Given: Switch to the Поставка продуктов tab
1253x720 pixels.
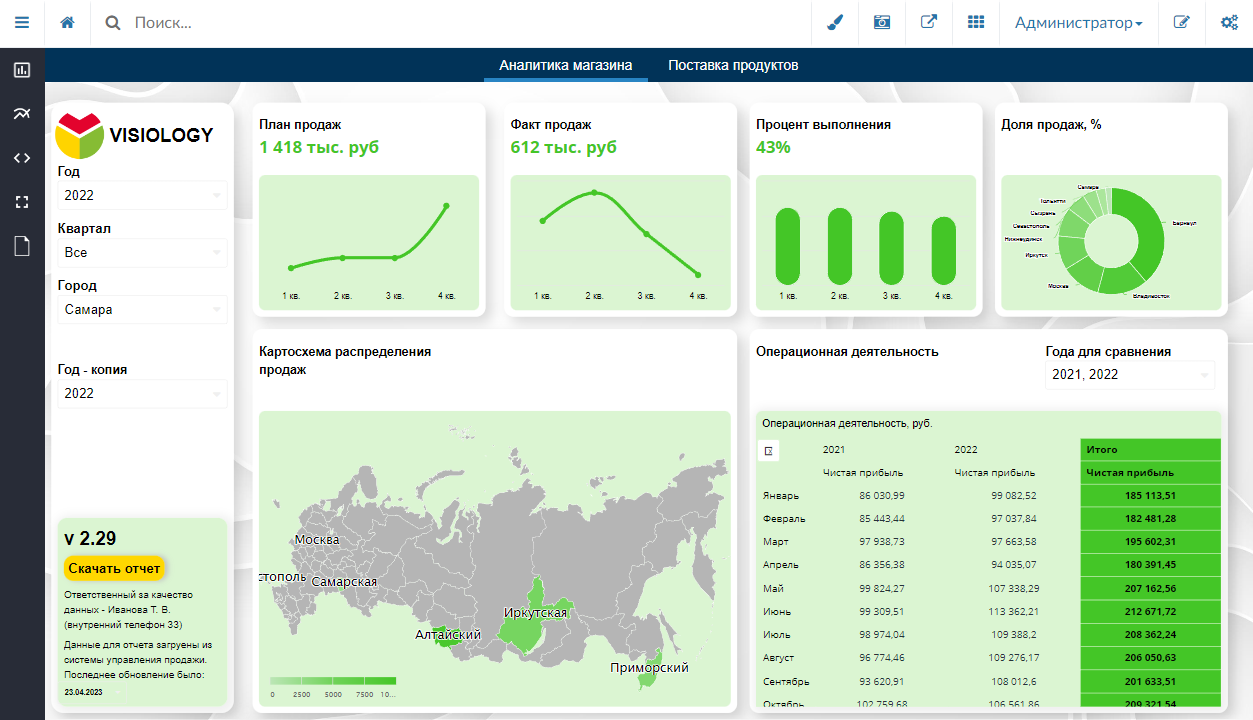Looking at the screenshot, I should [733, 65].
